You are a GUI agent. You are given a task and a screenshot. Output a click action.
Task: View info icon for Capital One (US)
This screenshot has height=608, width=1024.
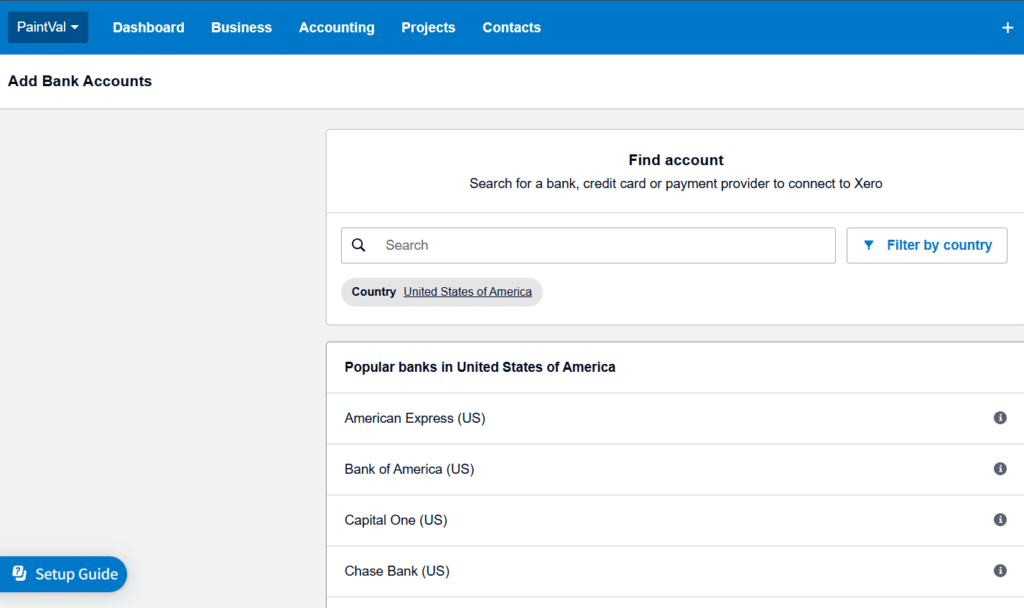click(x=1000, y=519)
